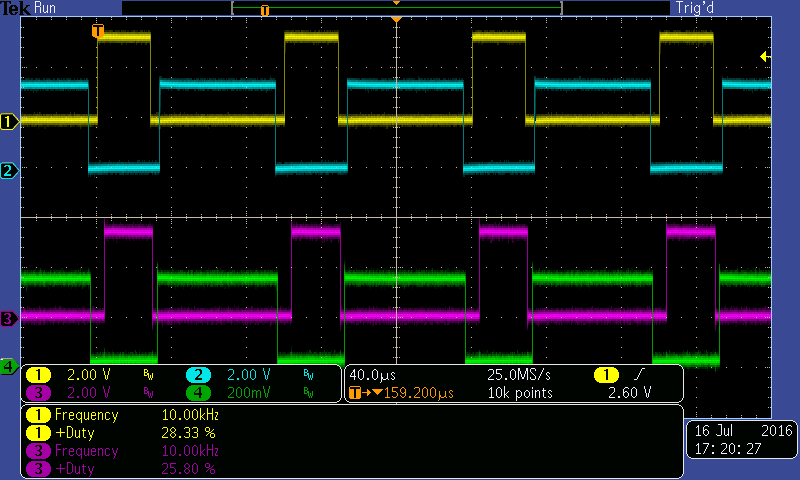Click the channel 1 10.00kHz value

[x=190, y=415]
